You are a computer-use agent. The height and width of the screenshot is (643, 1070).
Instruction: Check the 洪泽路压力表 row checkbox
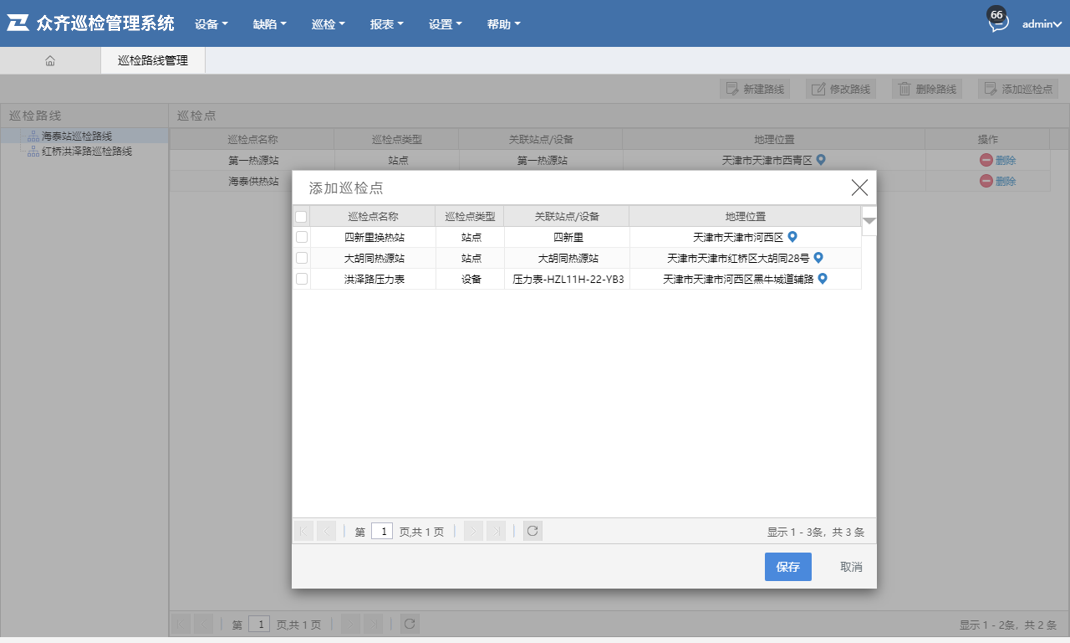[x=302, y=279]
